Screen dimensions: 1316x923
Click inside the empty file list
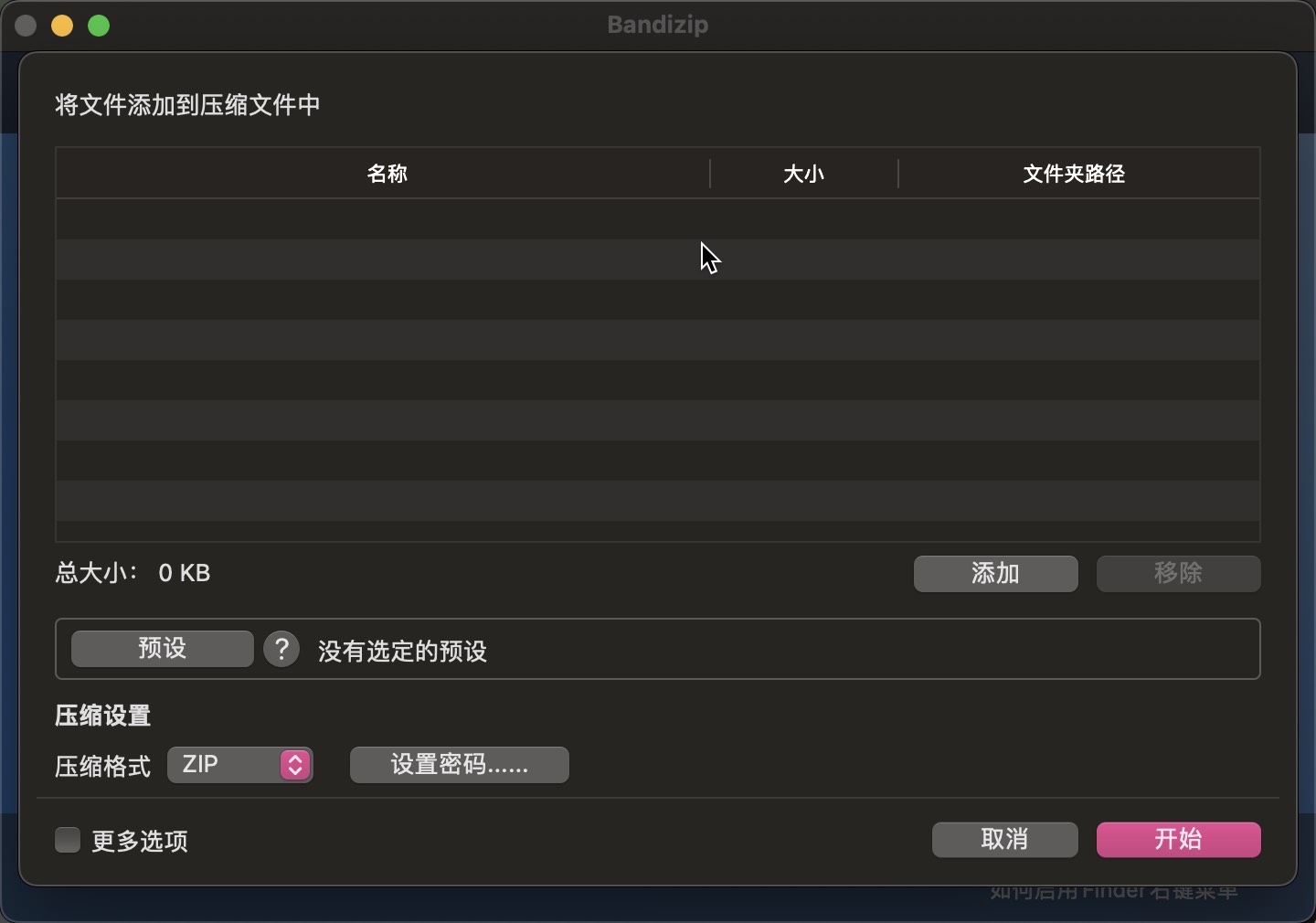(656, 366)
